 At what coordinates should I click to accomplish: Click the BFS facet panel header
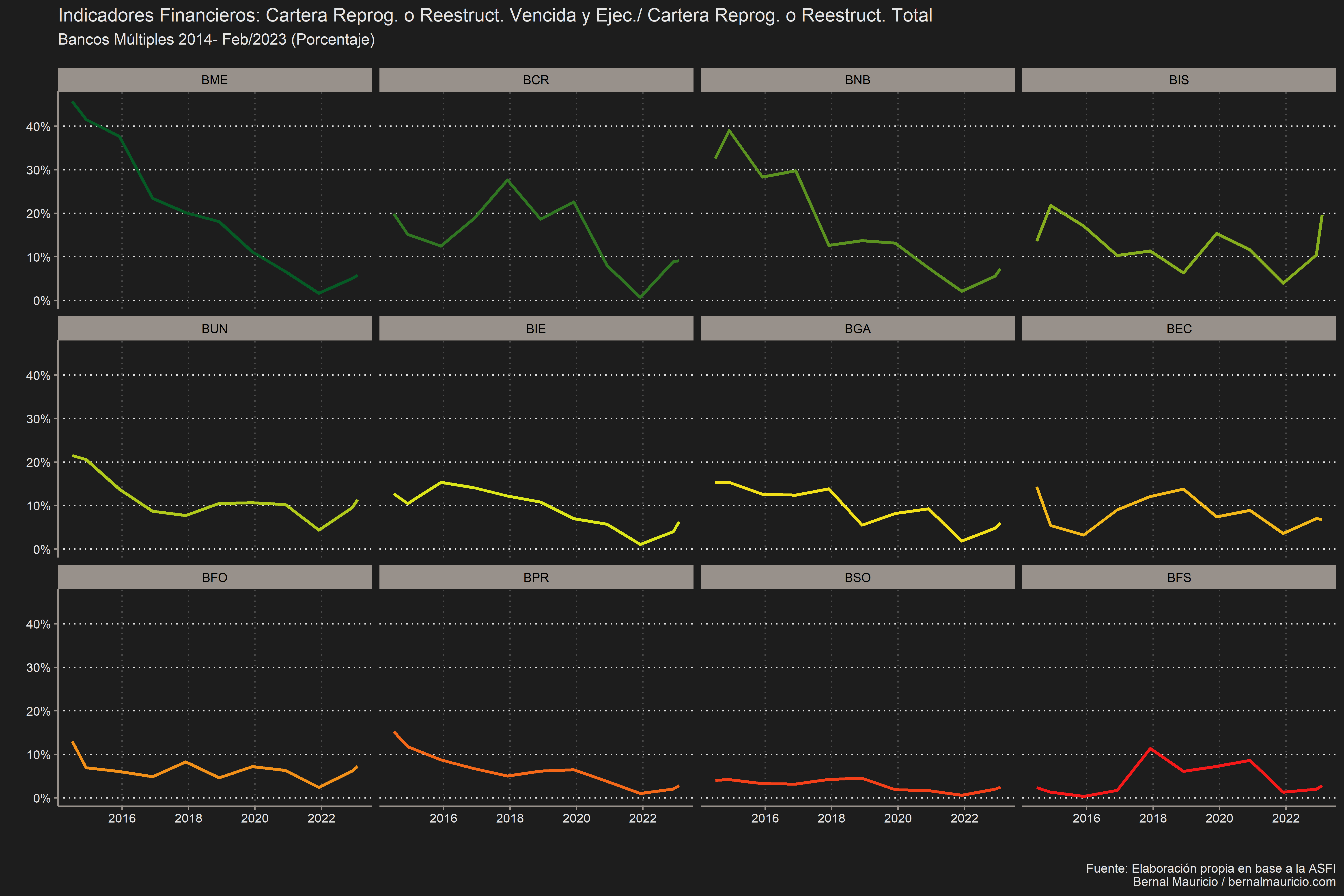tap(1179, 577)
